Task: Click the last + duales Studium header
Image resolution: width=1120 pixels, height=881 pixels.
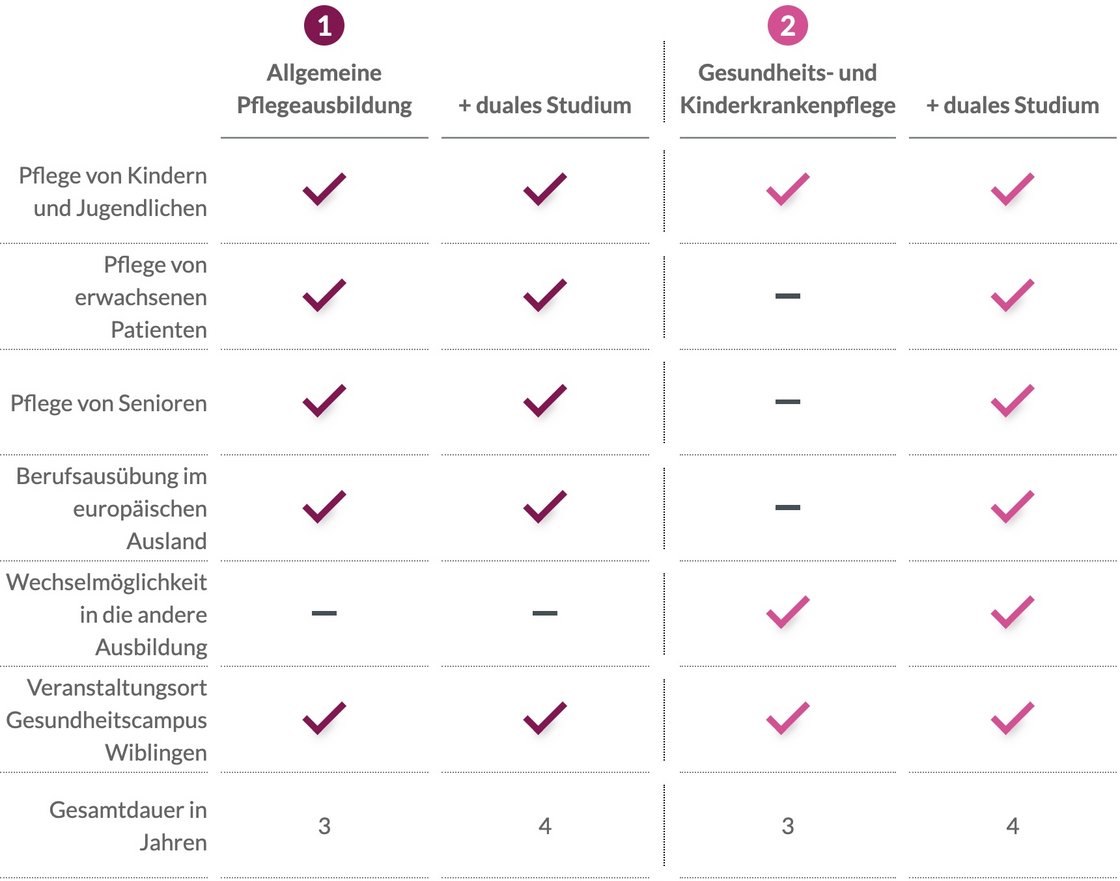Action: [x=1012, y=105]
